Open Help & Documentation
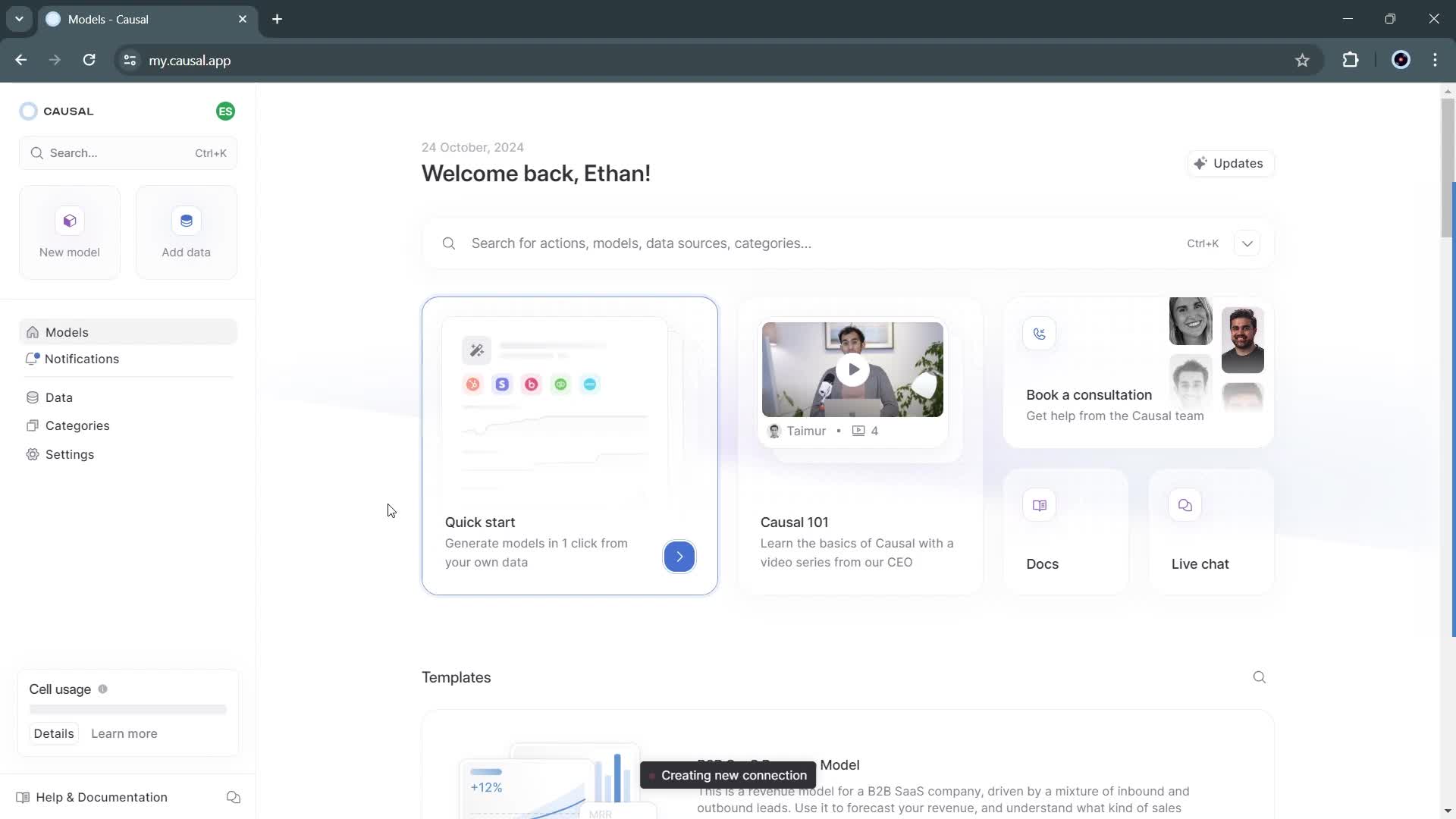Screen dimensions: 1456x819 (x=102, y=796)
